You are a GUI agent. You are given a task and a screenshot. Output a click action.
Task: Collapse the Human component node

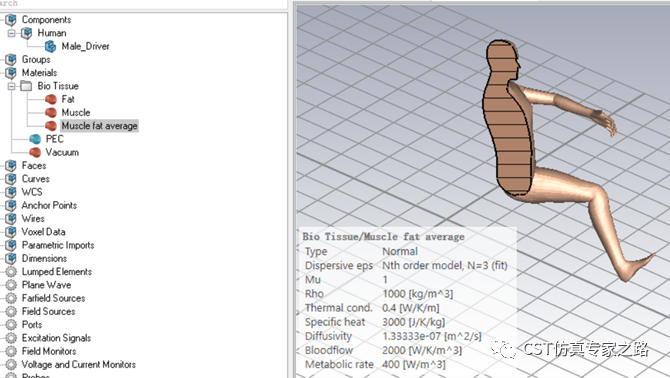(12, 33)
